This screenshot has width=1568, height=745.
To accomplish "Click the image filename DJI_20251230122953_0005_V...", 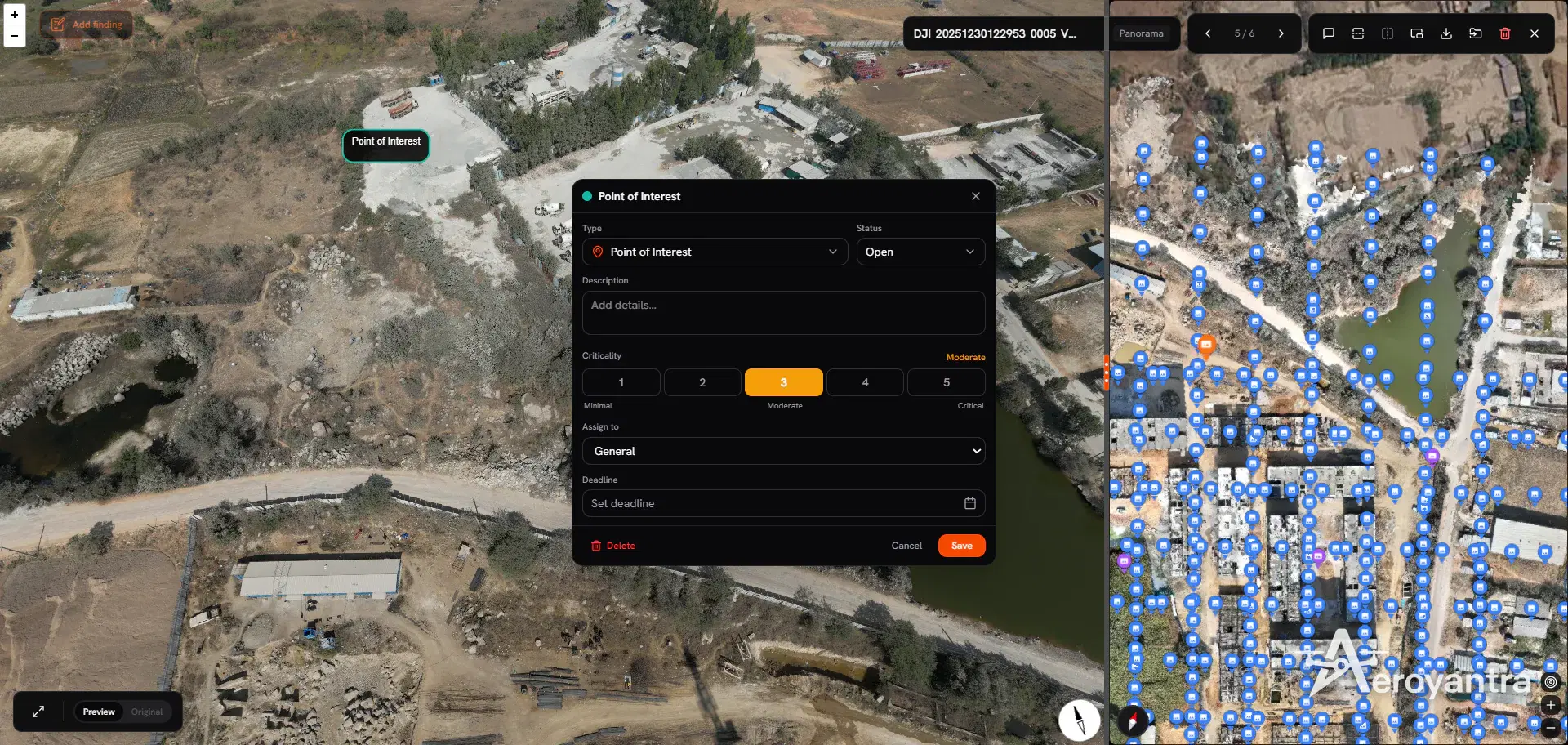I will coord(995,33).
